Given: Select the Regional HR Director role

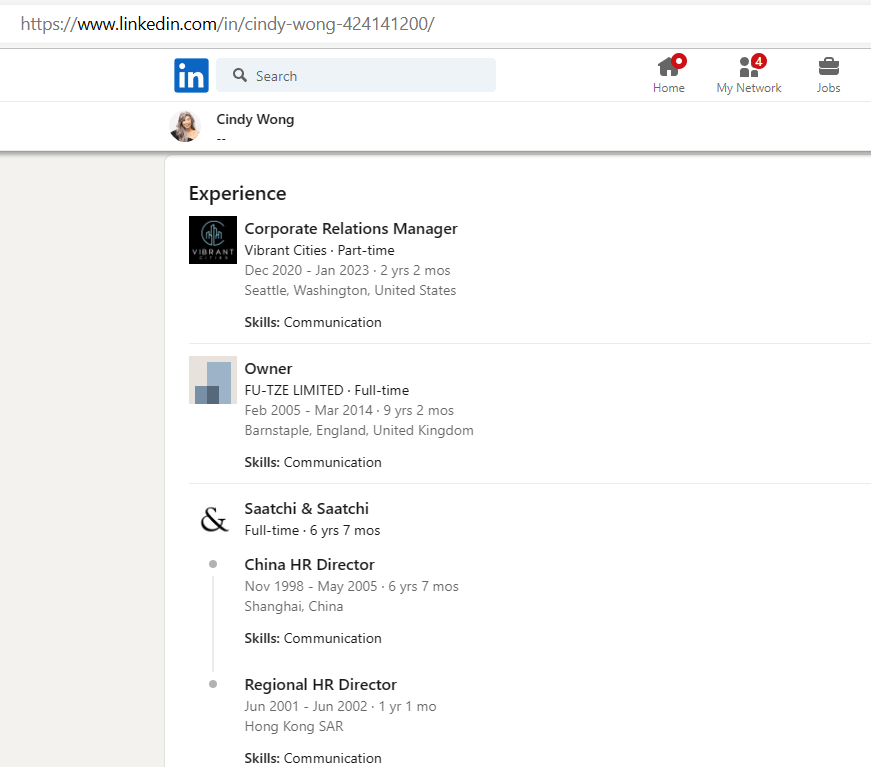Looking at the screenshot, I should (x=320, y=685).
